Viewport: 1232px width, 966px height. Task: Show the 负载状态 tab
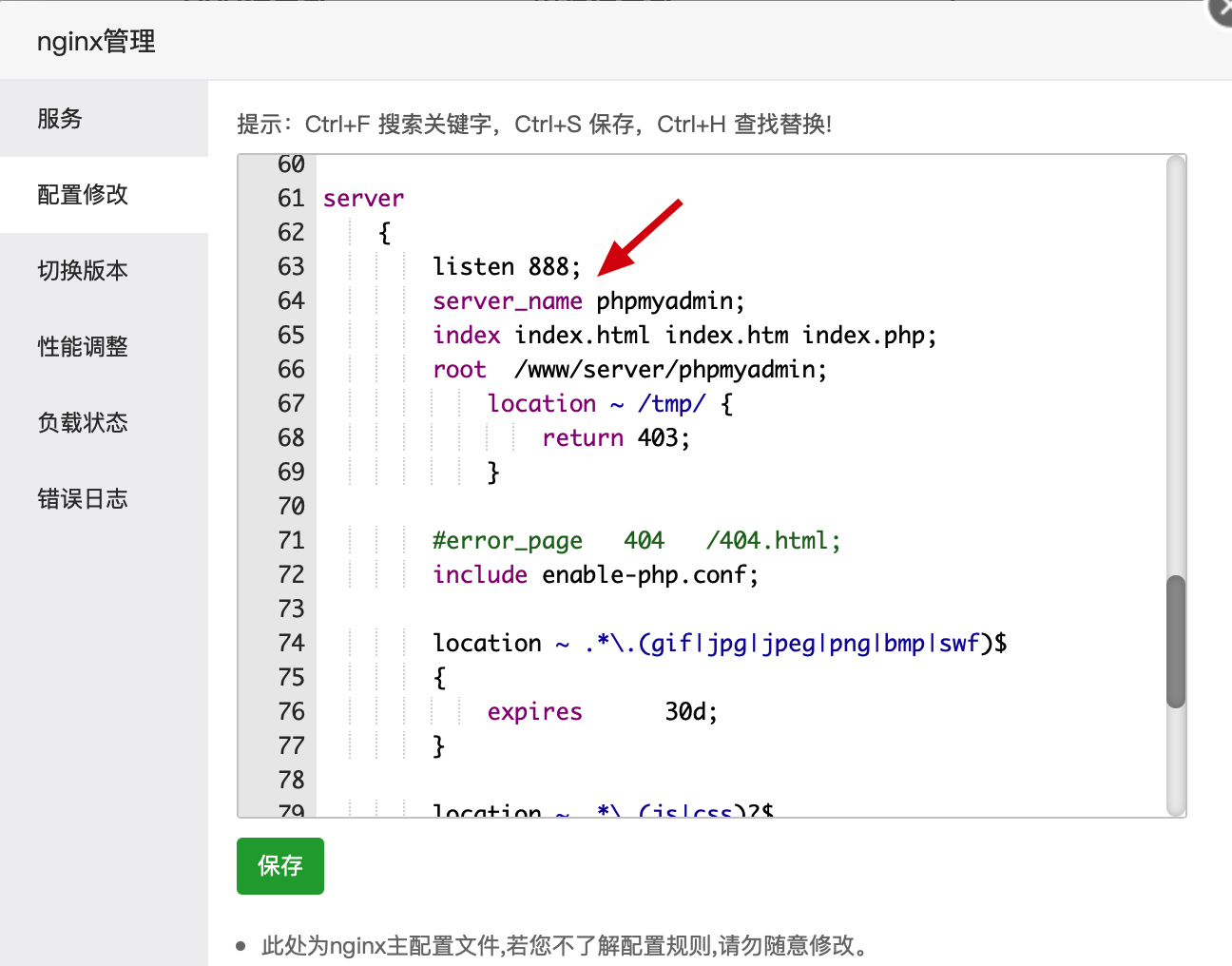coord(83,423)
